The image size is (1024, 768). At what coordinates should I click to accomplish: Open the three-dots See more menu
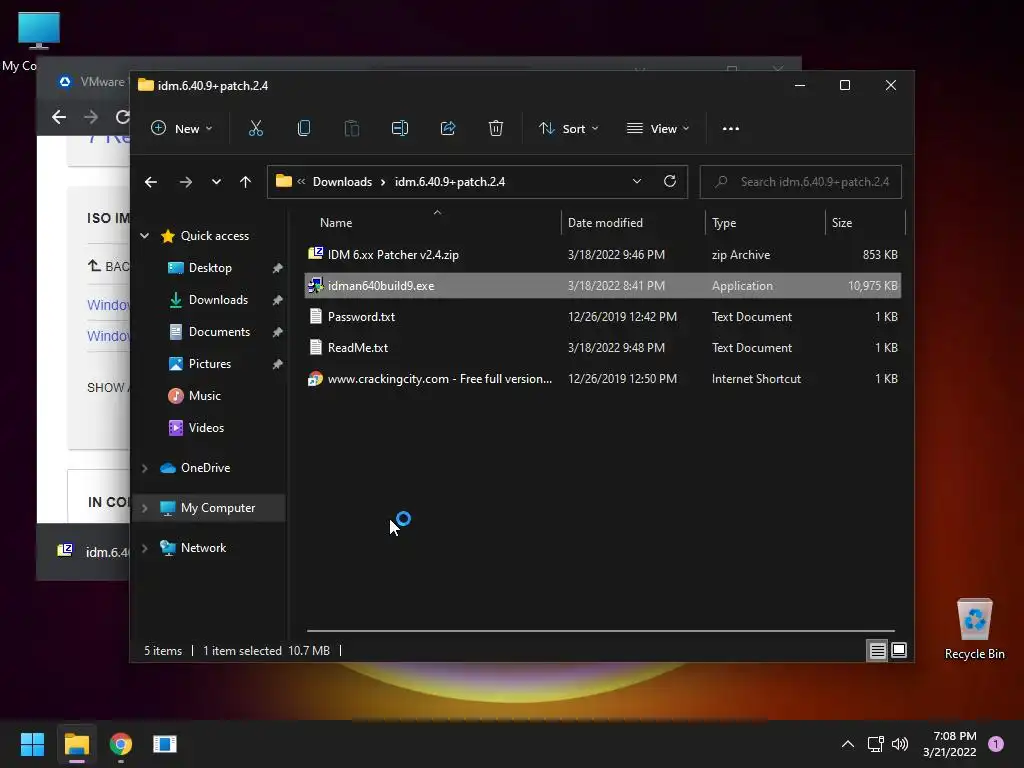731,129
